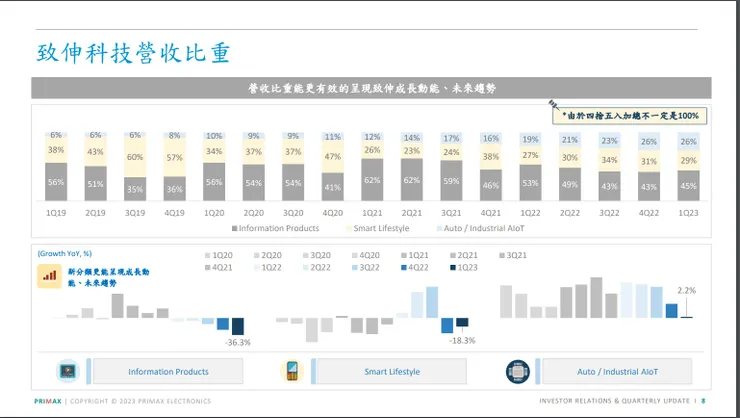This screenshot has width=740, height=418.
Task: Select the Auto / Industrial AIoT category box
Action: tap(617, 371)
